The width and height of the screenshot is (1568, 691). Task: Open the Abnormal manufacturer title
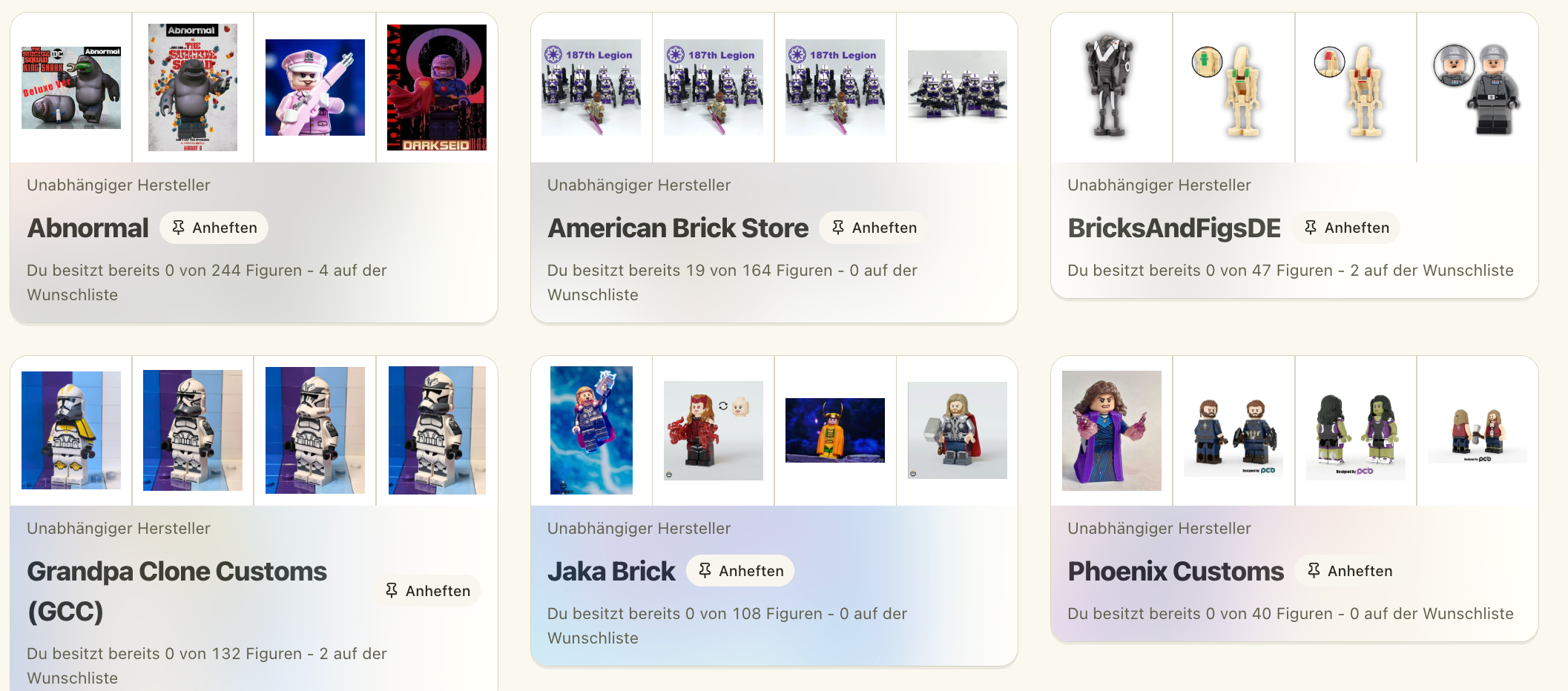pyautogui.click(x=88, y=228)
